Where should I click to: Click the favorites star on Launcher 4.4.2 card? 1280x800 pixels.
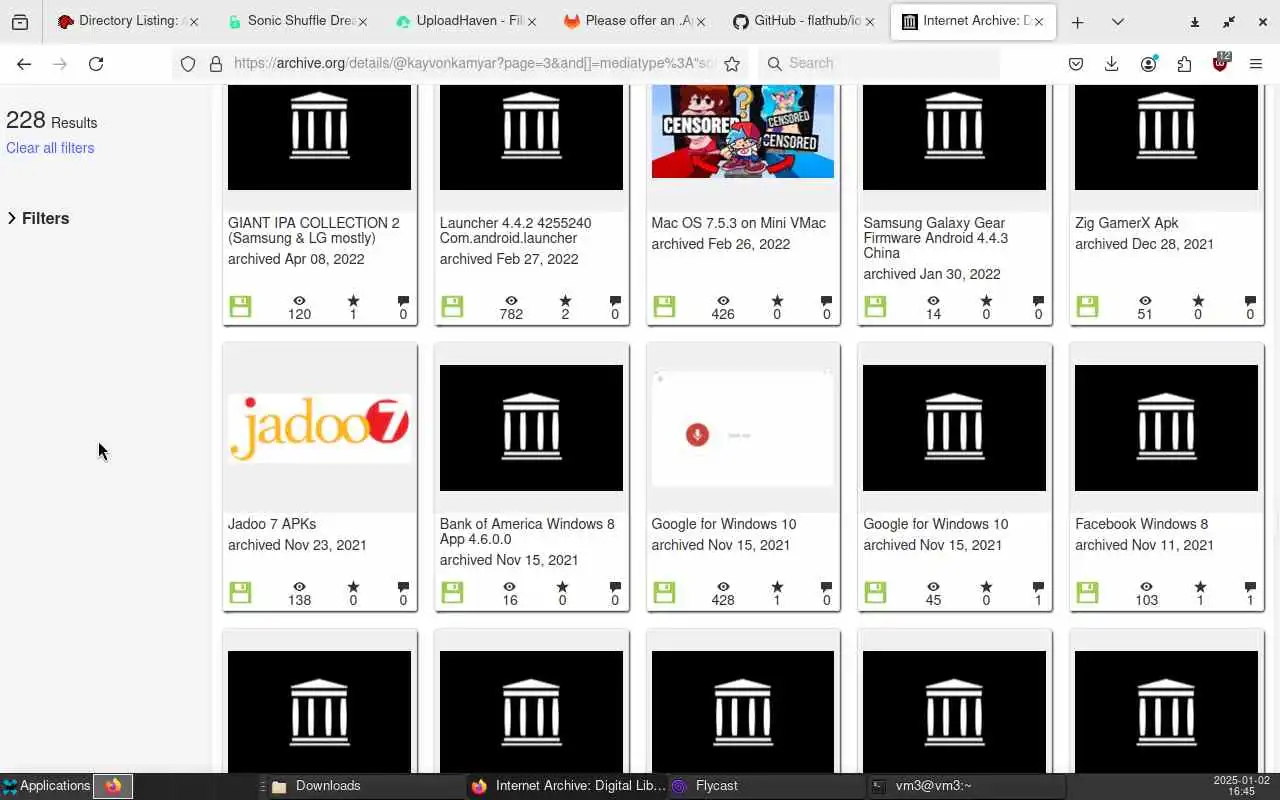(x=565, y=300)
